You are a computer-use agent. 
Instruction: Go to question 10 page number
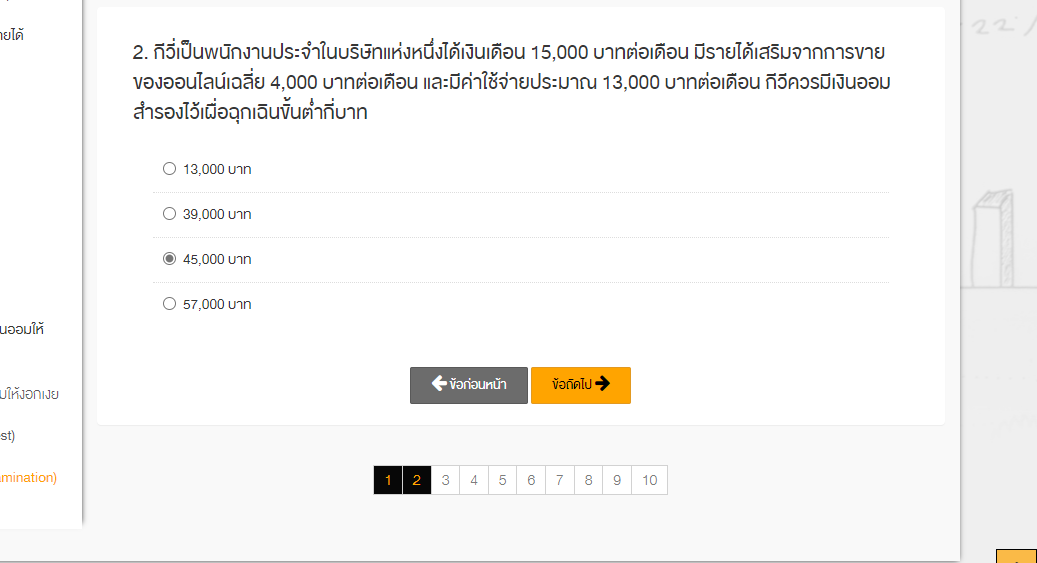[649, 480]
